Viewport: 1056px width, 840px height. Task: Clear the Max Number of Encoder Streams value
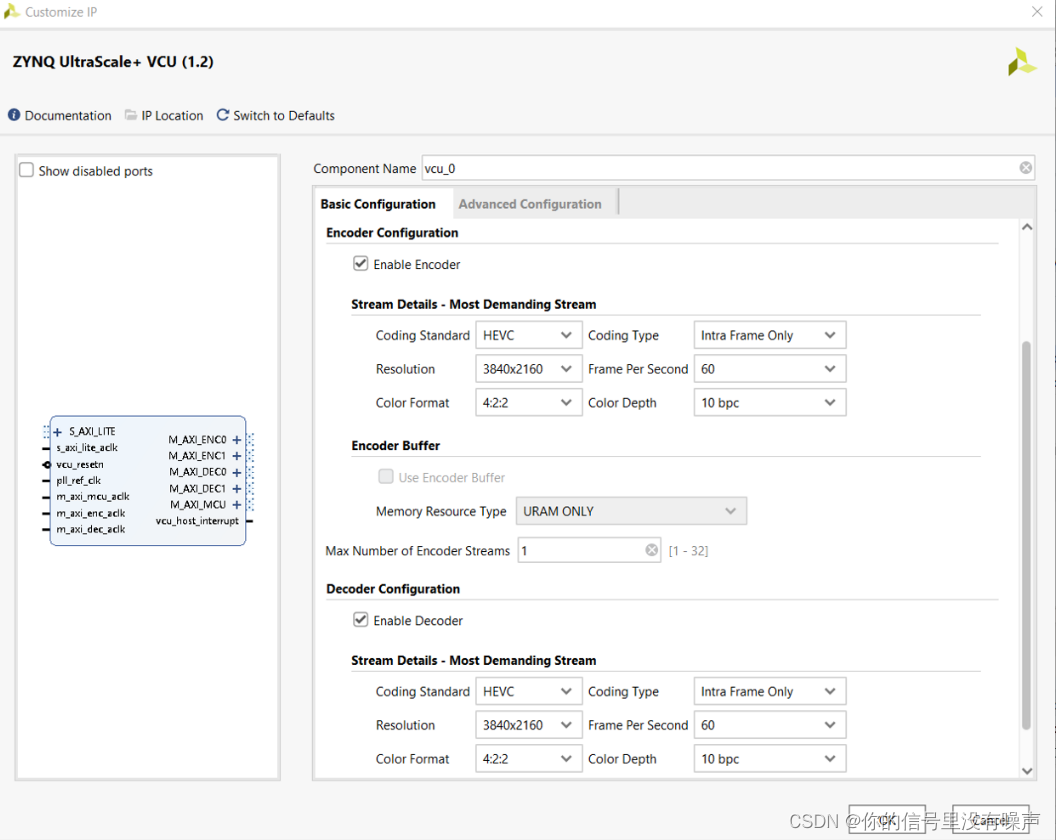(651, 550)
